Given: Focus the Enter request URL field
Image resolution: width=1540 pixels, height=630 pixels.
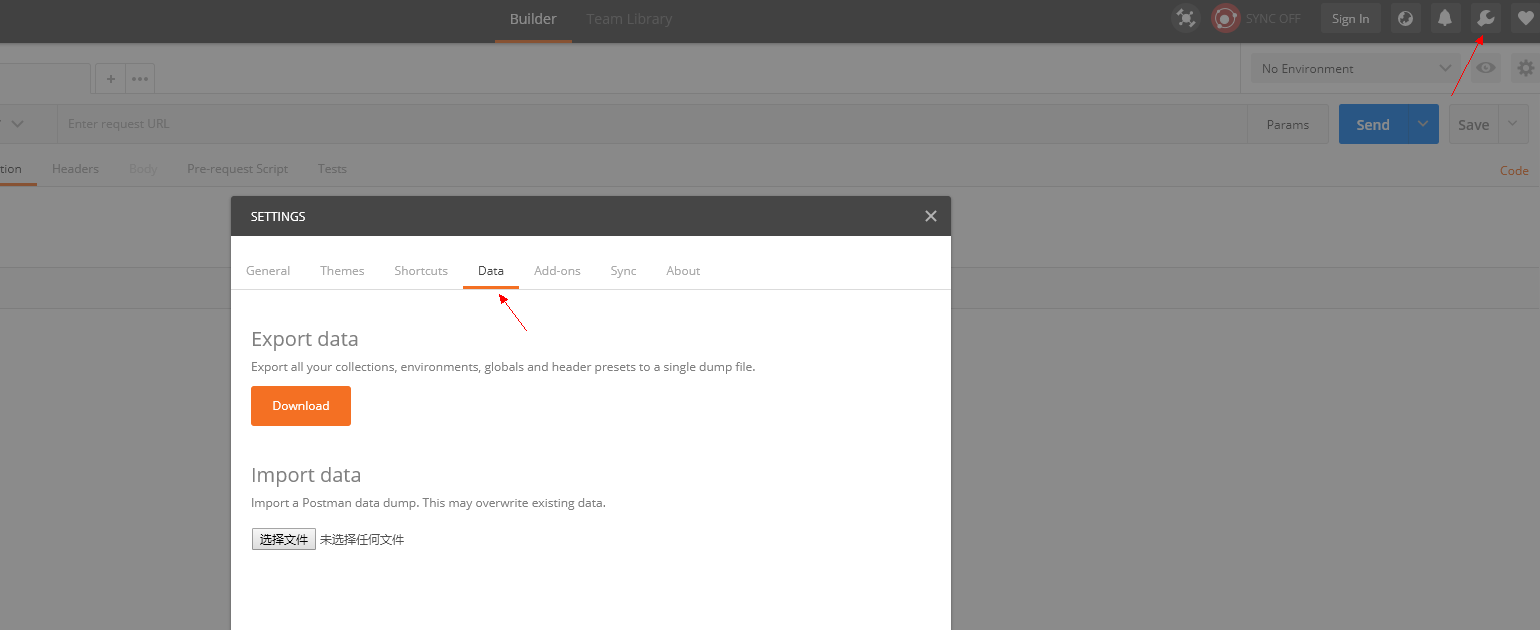Looking at the screenshot, I should (x=651, y=124).
